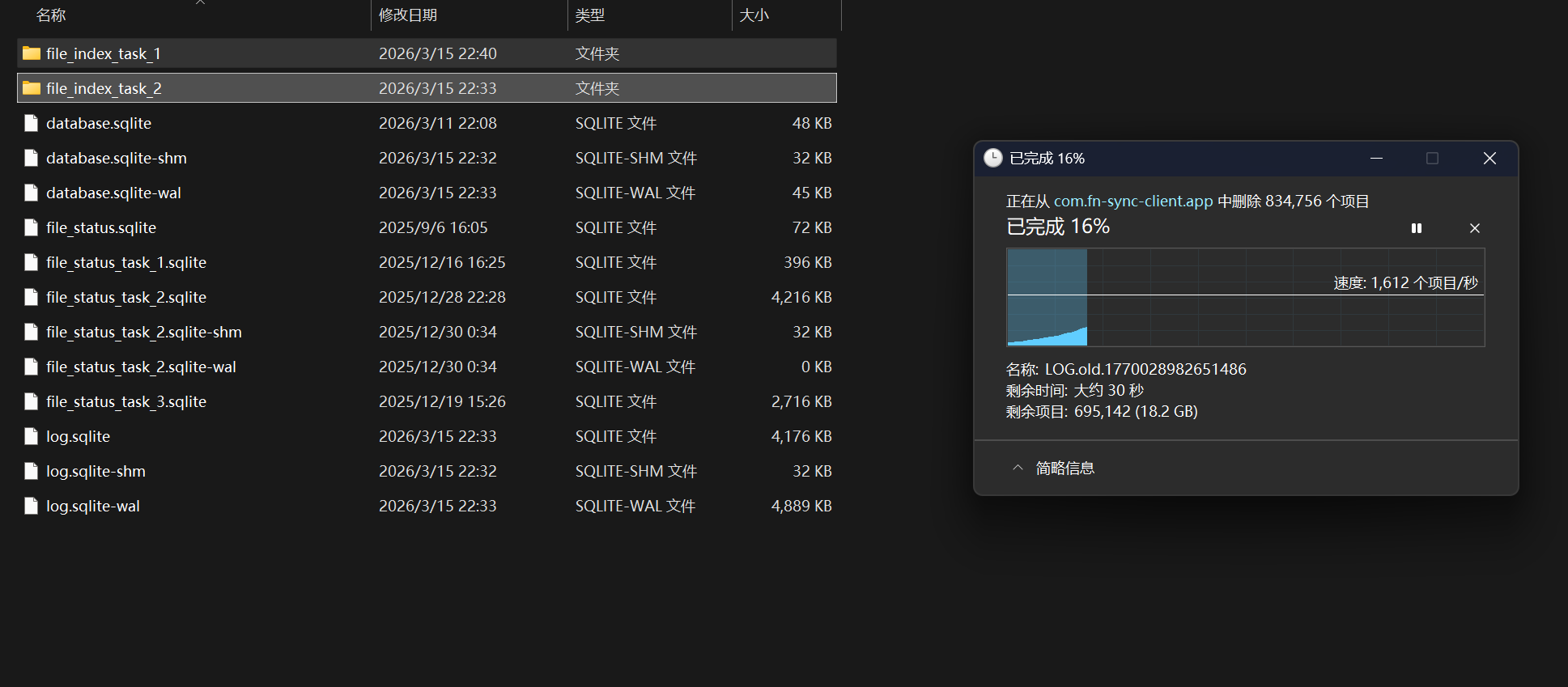Click the clock icon in delete dialog title bar
This screenshot has width=1568, height=687.
(993, 158)
